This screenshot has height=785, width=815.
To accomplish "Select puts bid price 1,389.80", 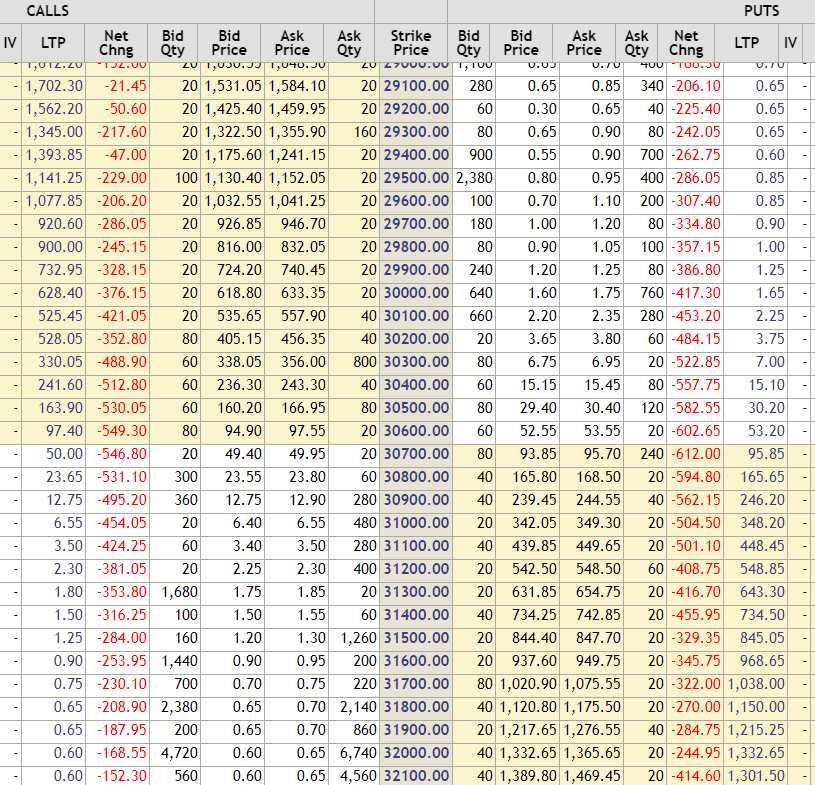I will (528, 776).
